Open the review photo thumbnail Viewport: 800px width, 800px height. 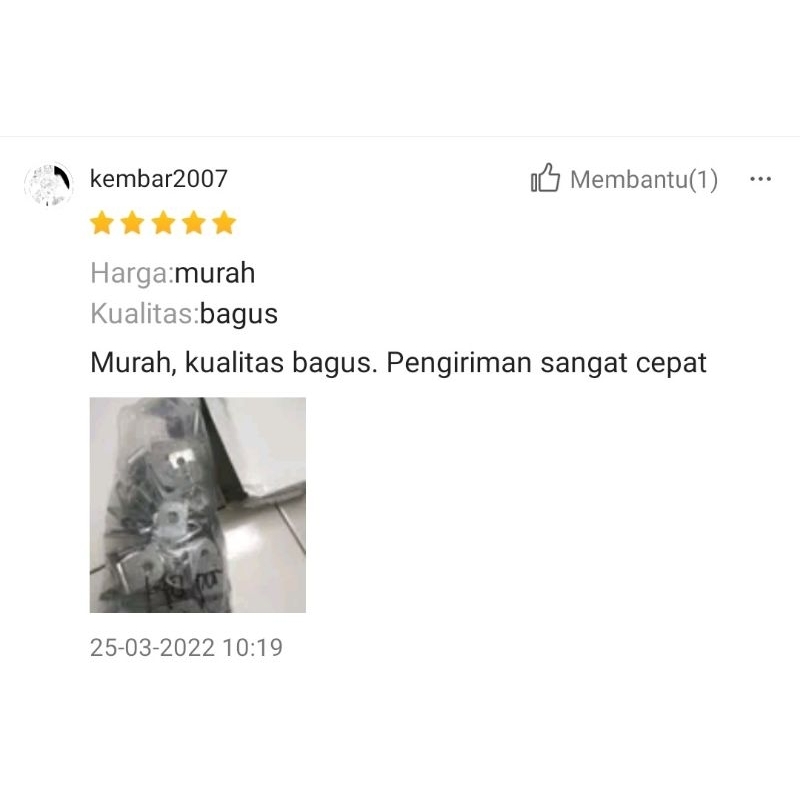point(197,505)
